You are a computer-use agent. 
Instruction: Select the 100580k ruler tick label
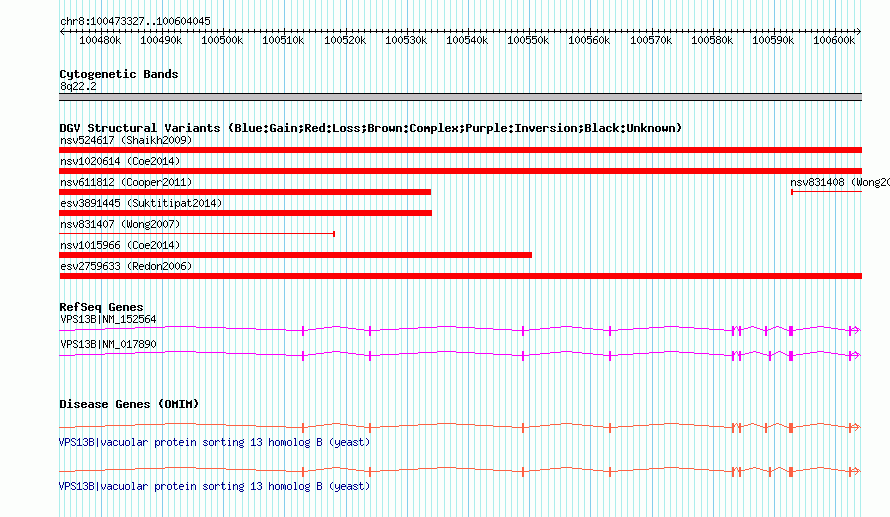pos(712,40)
